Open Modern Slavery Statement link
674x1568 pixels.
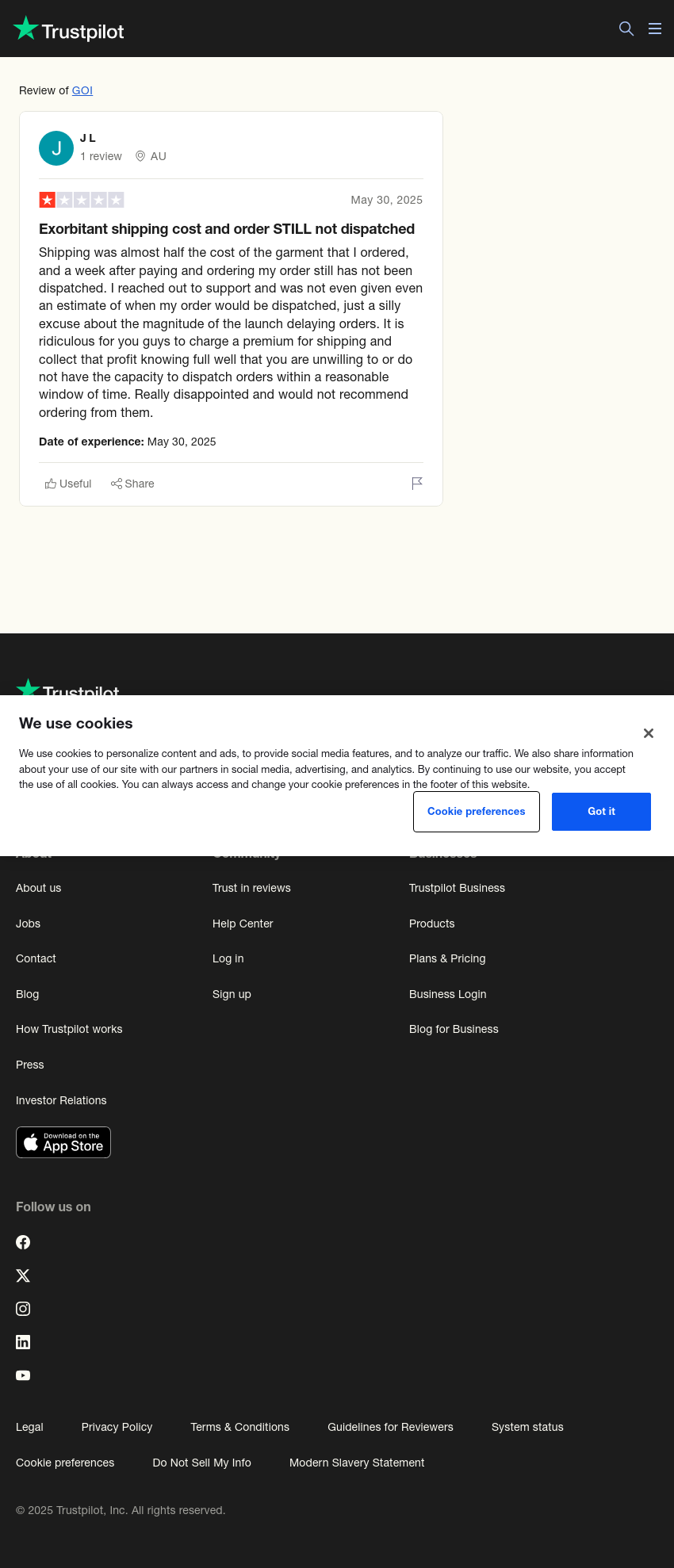point(357,1463)
